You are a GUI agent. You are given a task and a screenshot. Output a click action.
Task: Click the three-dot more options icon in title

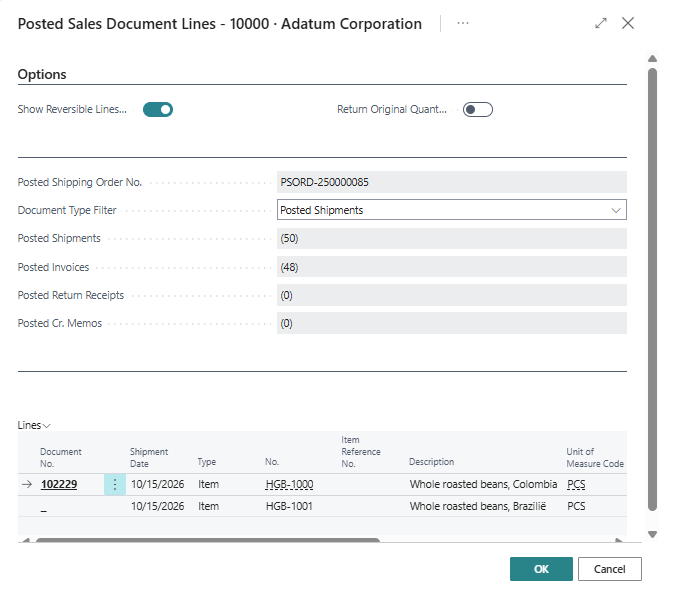point(463,23)
